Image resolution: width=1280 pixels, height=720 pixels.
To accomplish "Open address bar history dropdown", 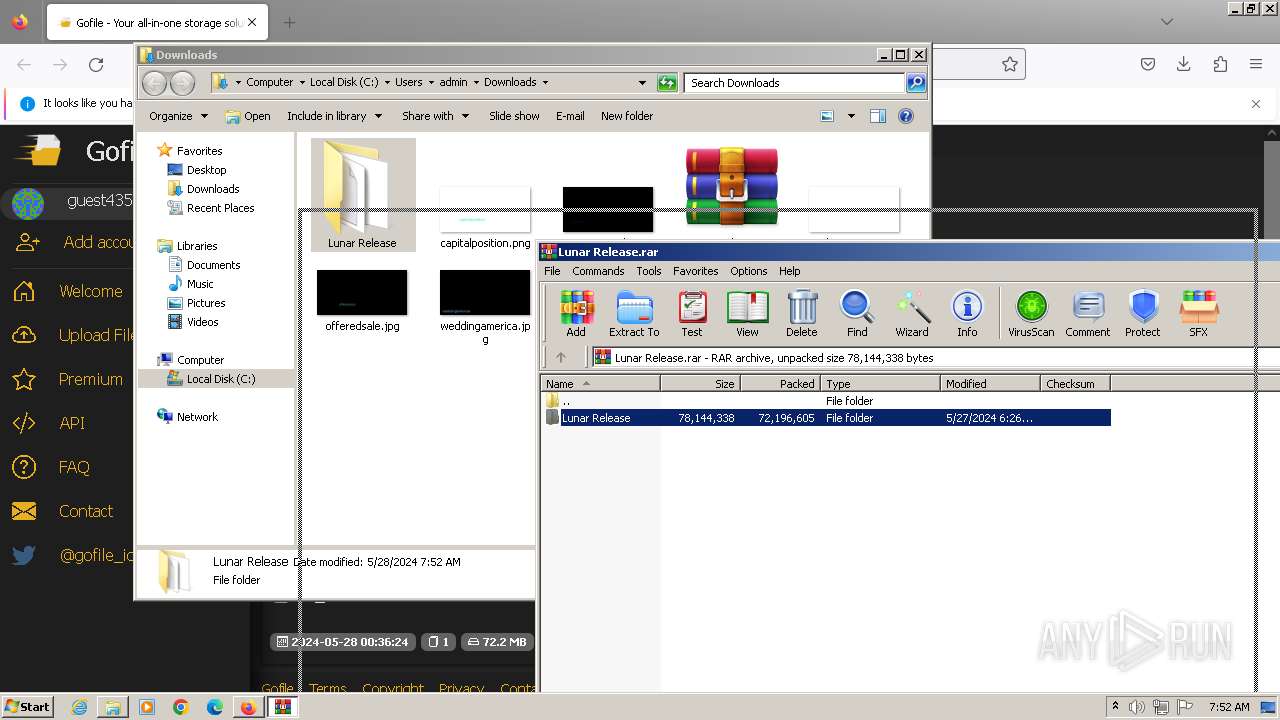I will tap(642, 83).
